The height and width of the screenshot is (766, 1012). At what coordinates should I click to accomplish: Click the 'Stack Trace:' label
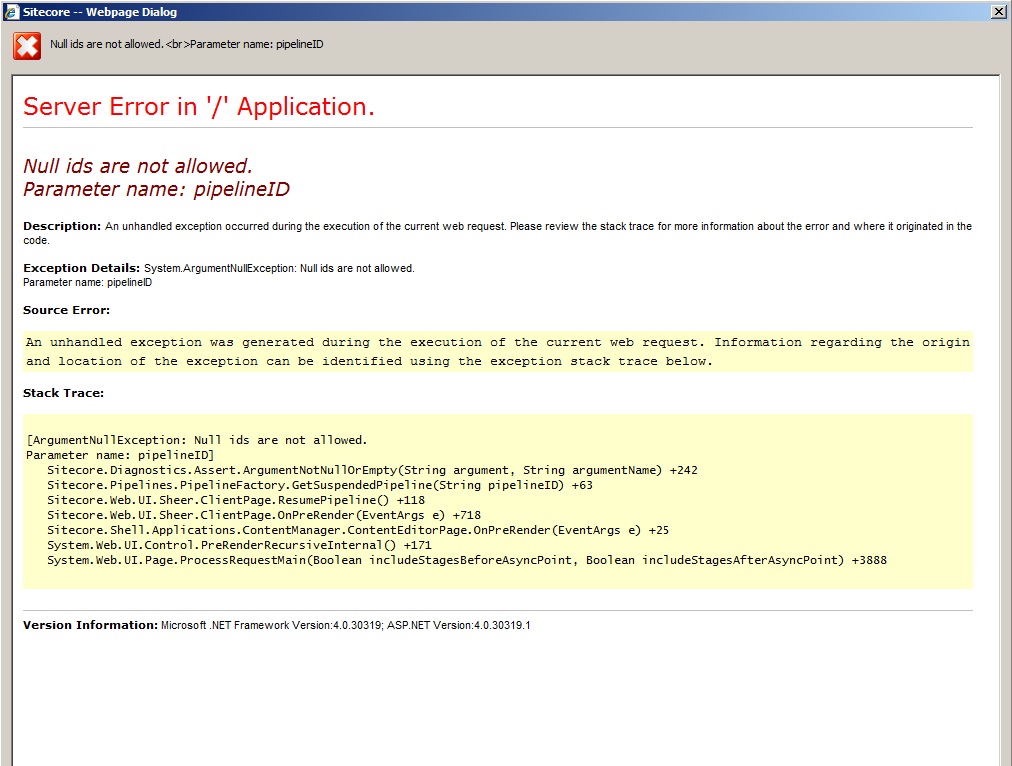click(x=63, y=393)
